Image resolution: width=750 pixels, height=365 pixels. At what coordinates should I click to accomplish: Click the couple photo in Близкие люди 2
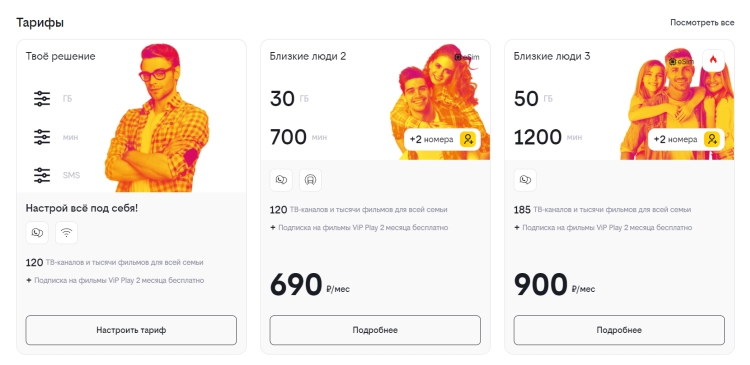click(440, 102)
